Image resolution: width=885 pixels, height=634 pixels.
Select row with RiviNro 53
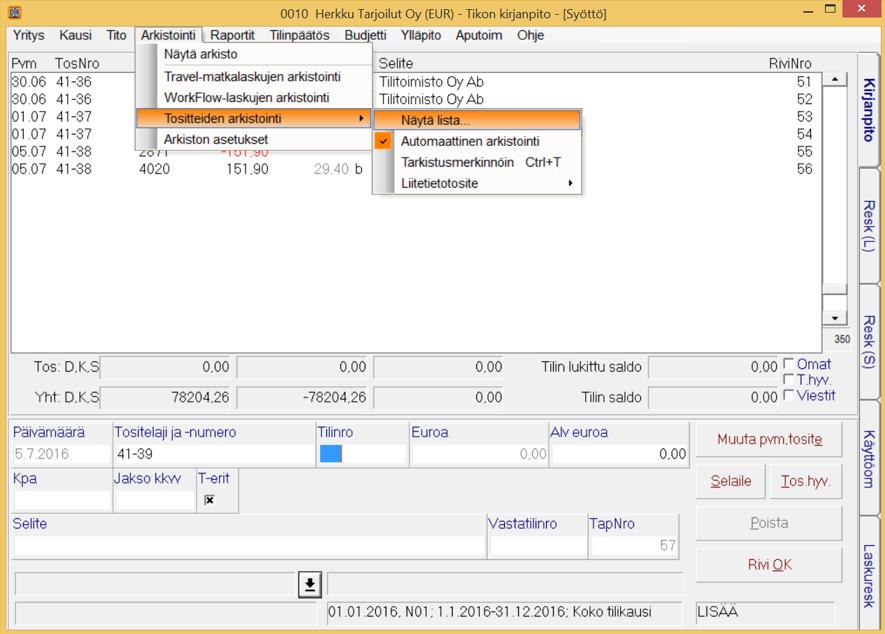(x=416, y=117)
